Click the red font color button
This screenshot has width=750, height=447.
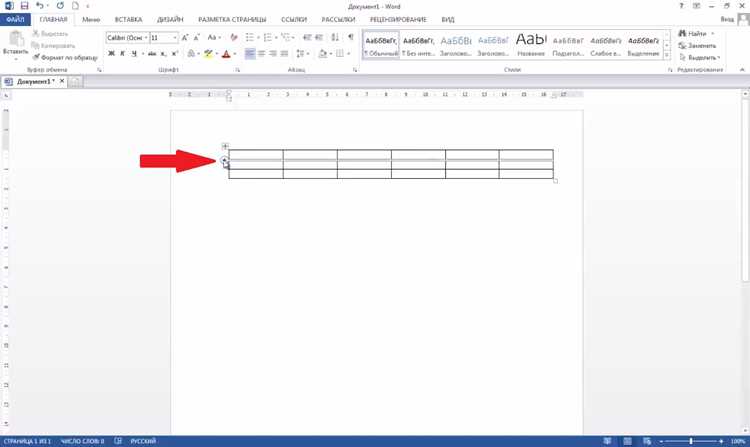click(x=226, y=54)
